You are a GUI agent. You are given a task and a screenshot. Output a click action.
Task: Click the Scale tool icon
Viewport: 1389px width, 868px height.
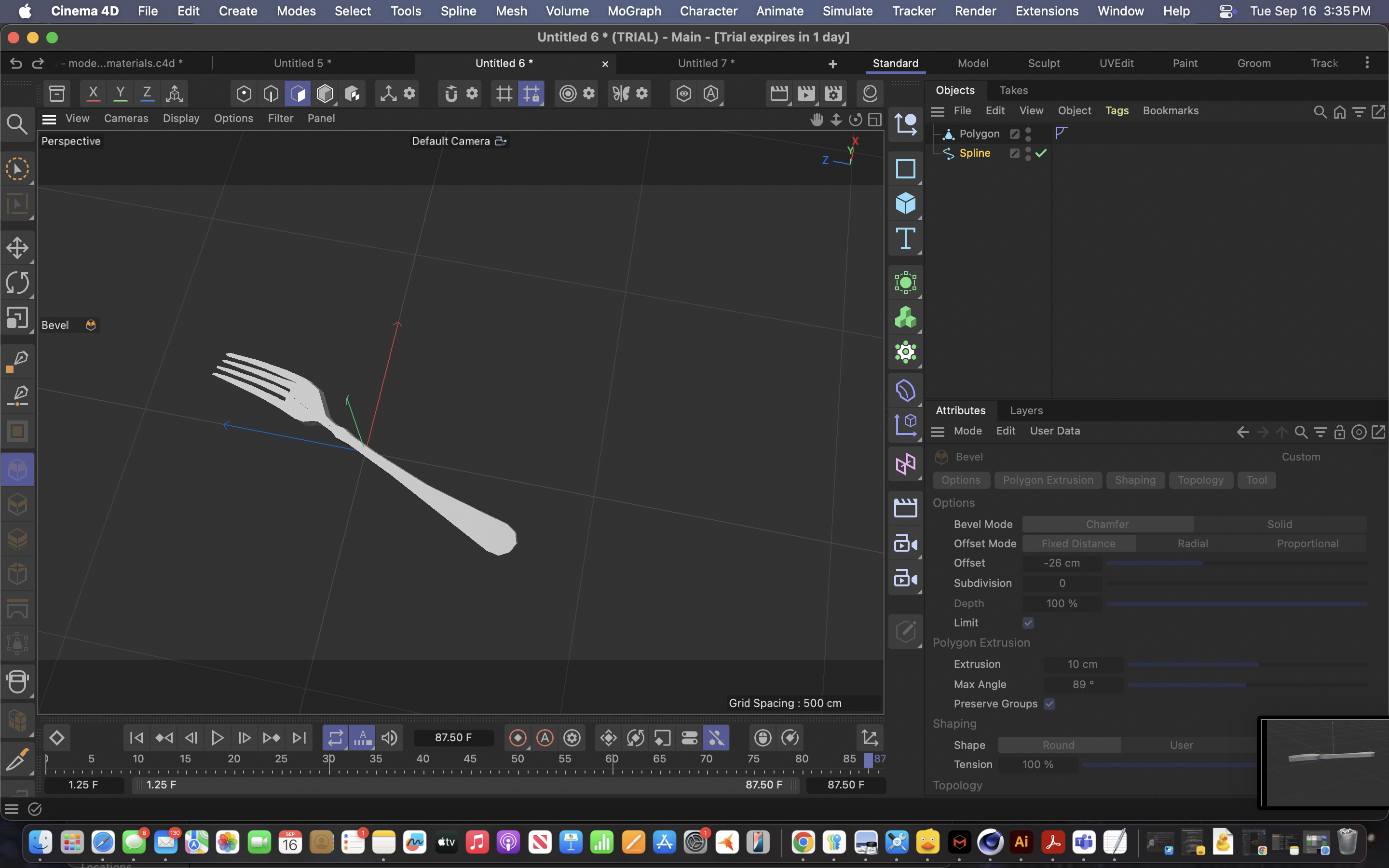(17, 317)
